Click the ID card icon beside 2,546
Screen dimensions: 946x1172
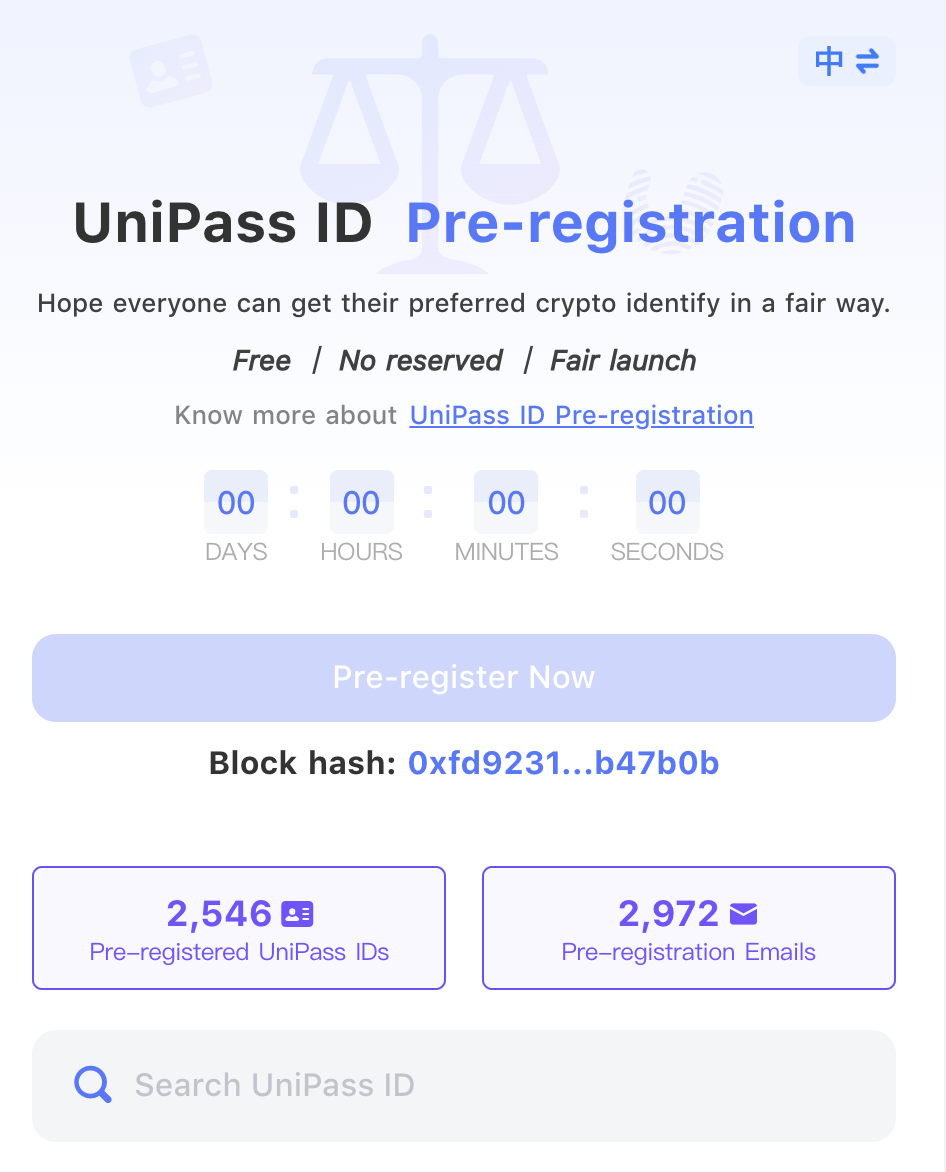tap(297, 913)
